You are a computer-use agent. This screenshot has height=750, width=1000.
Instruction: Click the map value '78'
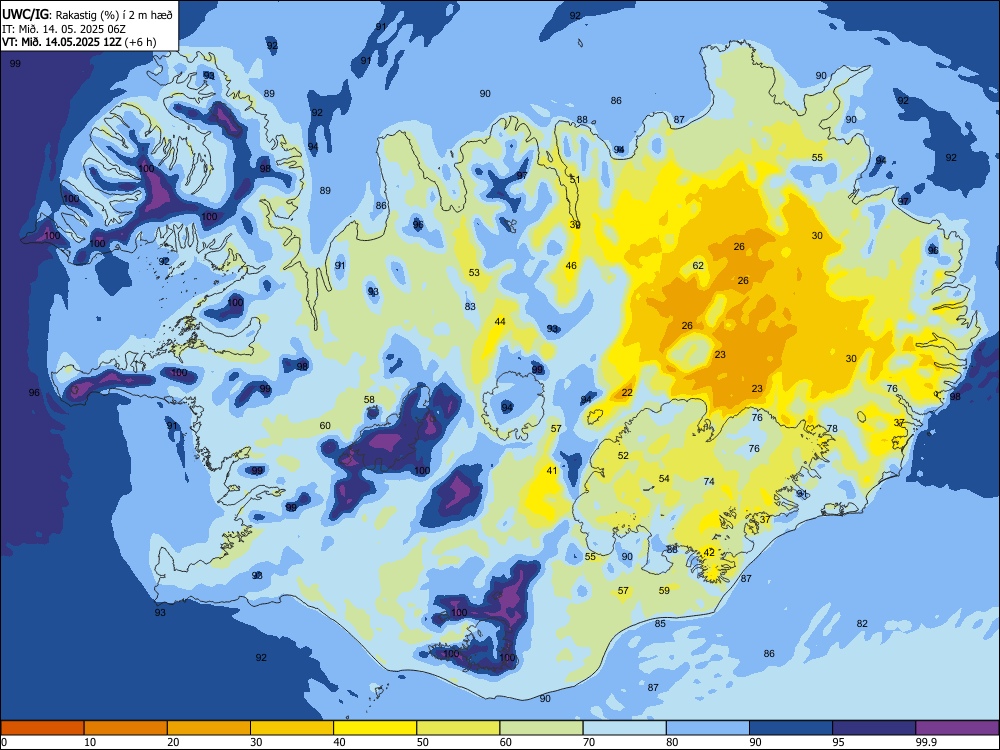[x=832, y=429]
